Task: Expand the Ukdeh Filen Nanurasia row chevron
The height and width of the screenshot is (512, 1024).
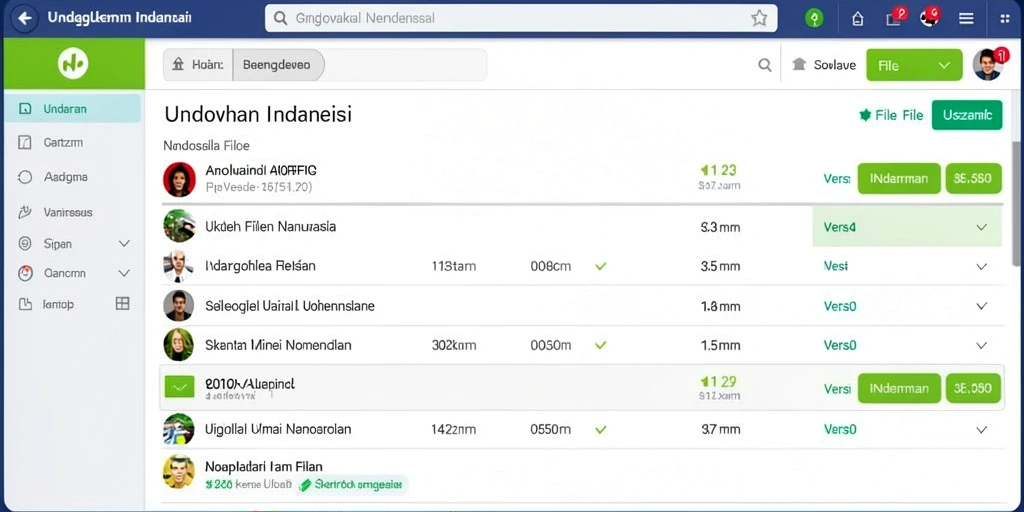Action: 981,227
